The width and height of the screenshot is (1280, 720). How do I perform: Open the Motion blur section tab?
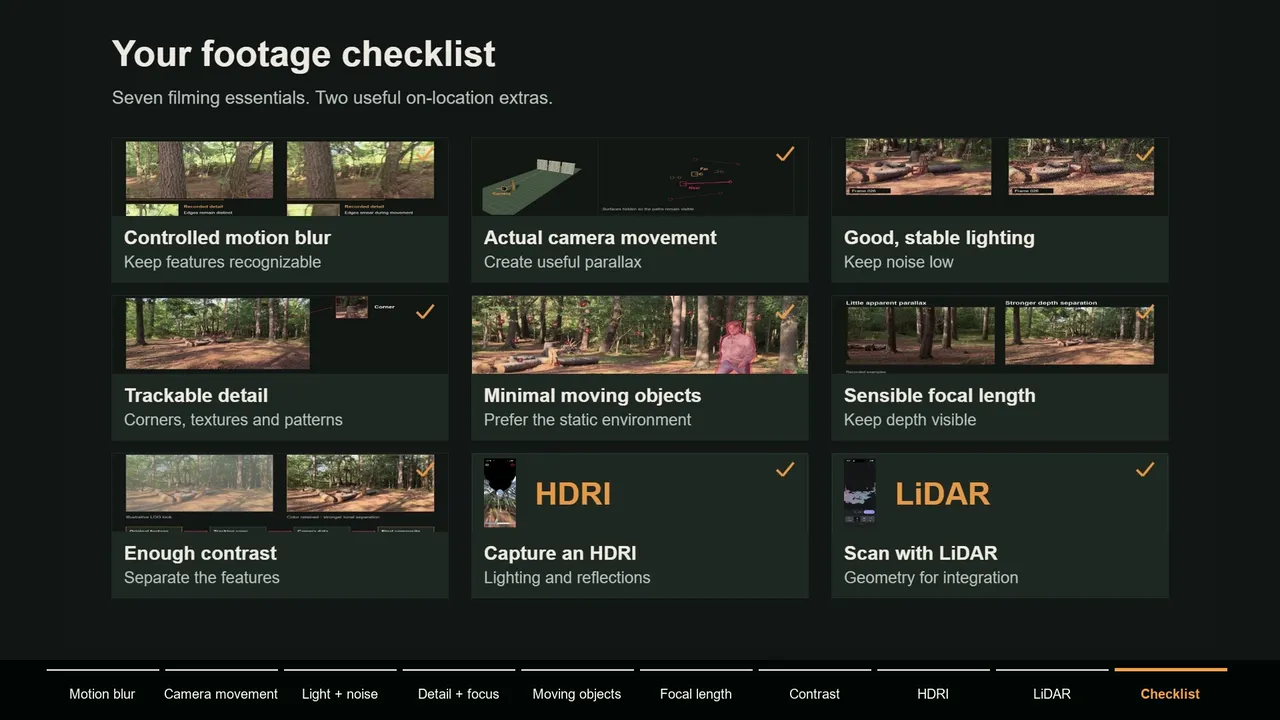click(x=102, y=693)
